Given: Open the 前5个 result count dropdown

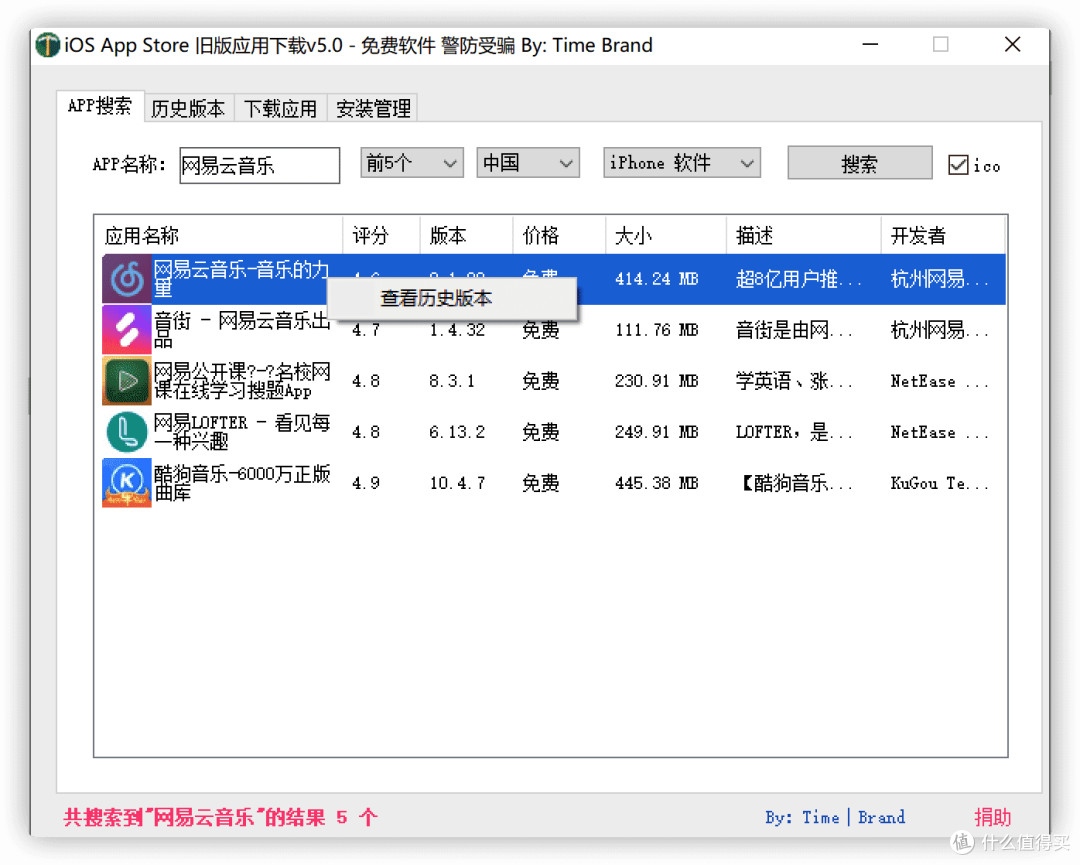Looking at the screenshot, I should 411,163.
